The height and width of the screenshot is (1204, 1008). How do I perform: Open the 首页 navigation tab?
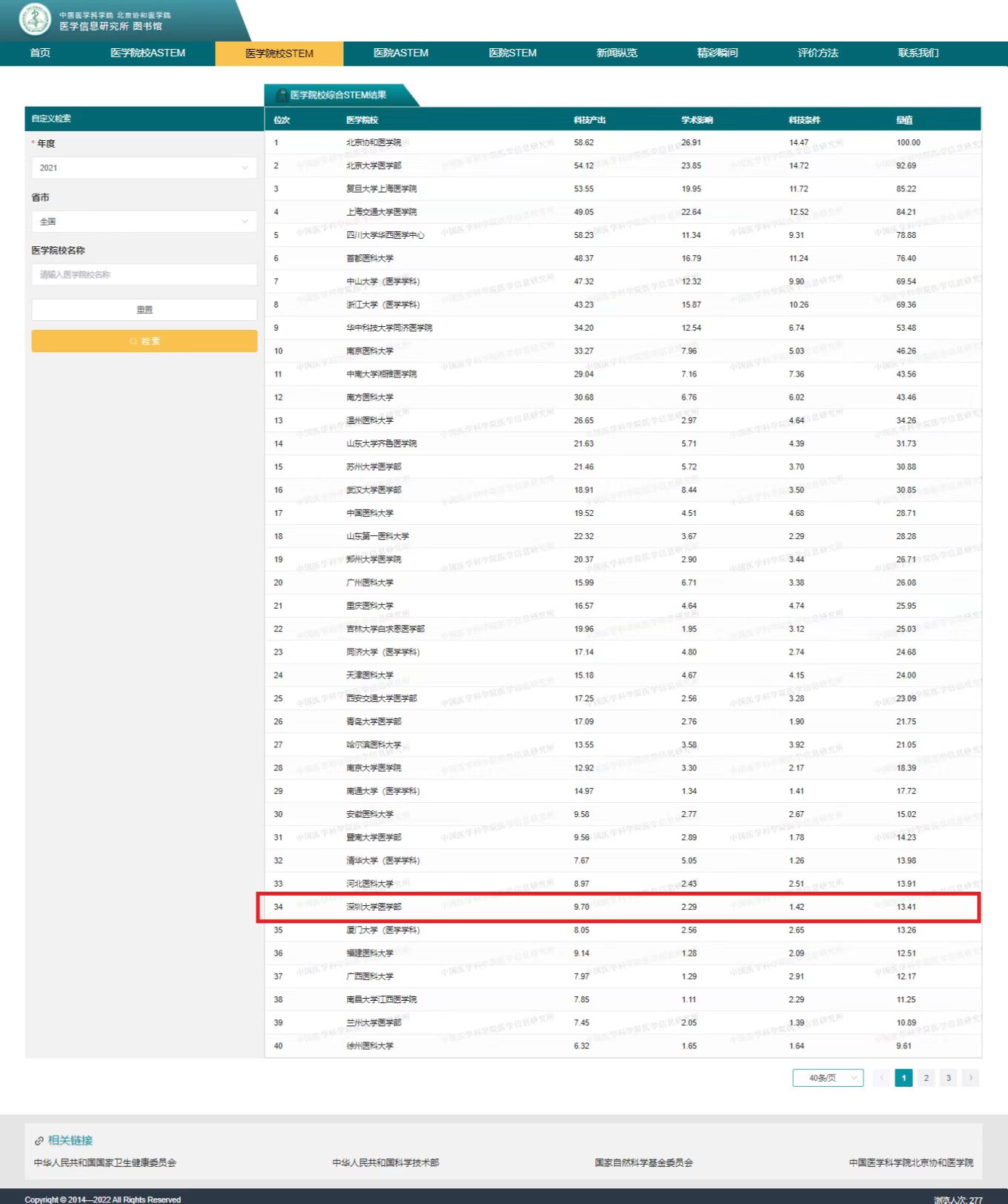coord(40,53)
